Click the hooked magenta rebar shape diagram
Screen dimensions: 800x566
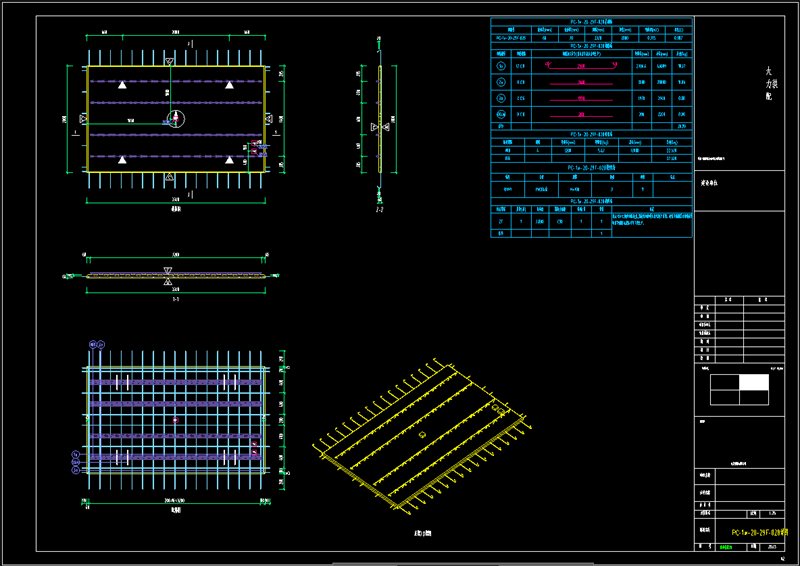click(581, 66)
